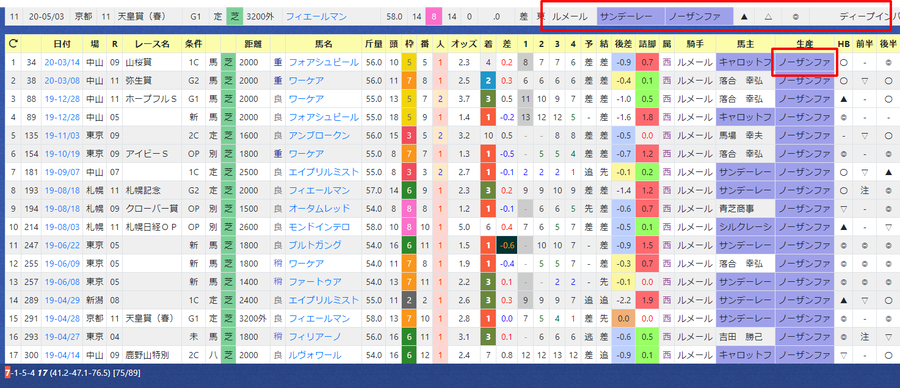This screenshot has height=388, width=900.
Task: Open horse link ファートゥア
Action: [315, 282]
